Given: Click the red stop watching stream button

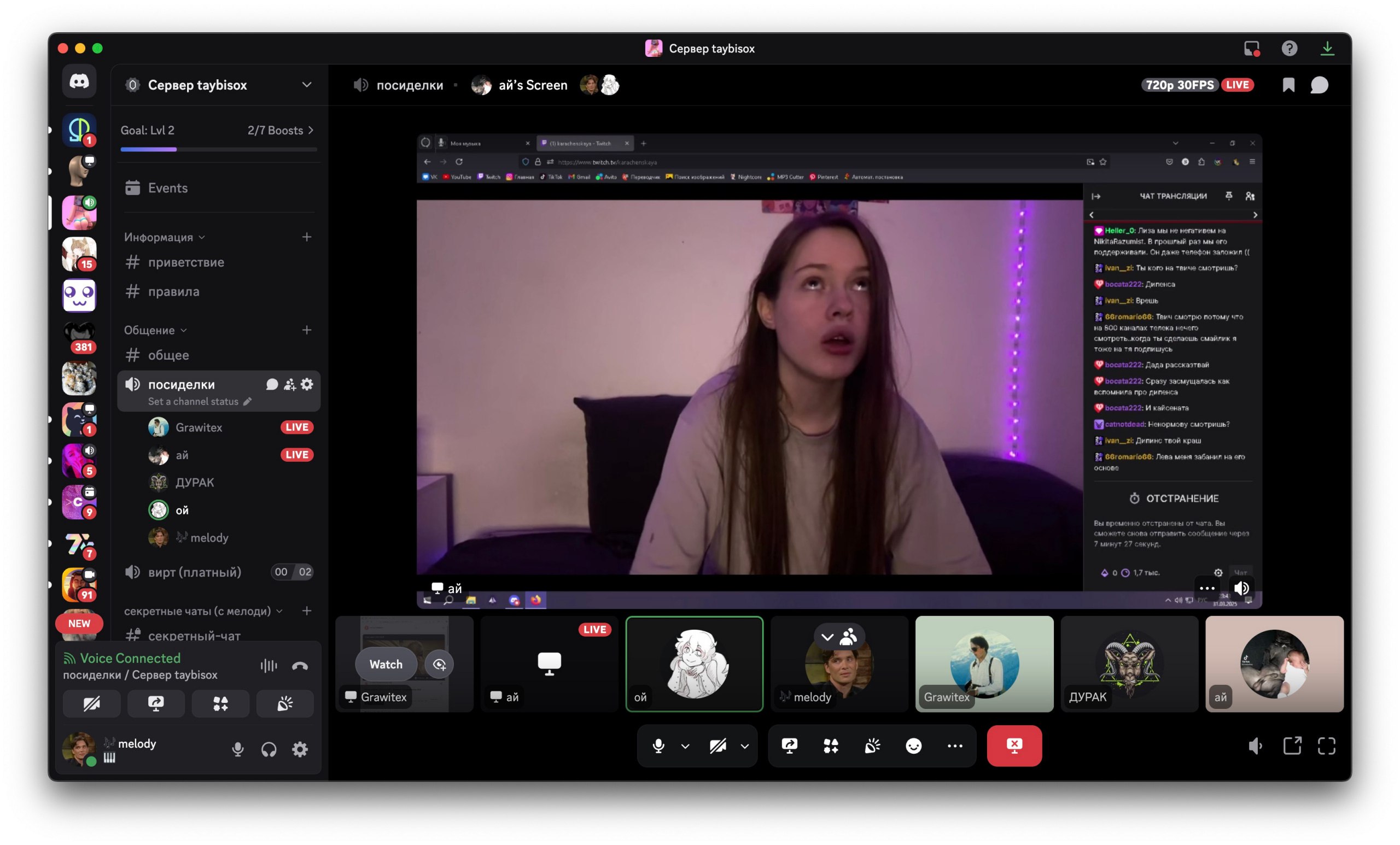Looking at the screenshot, I should tap(1014, 746).
